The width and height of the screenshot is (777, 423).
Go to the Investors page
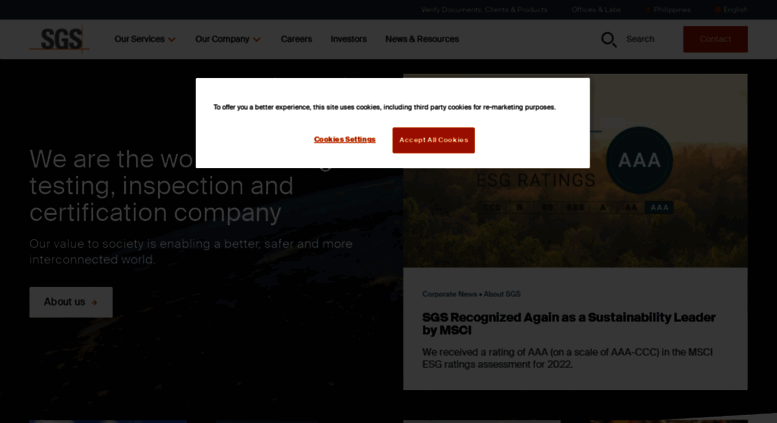[348, 39]
